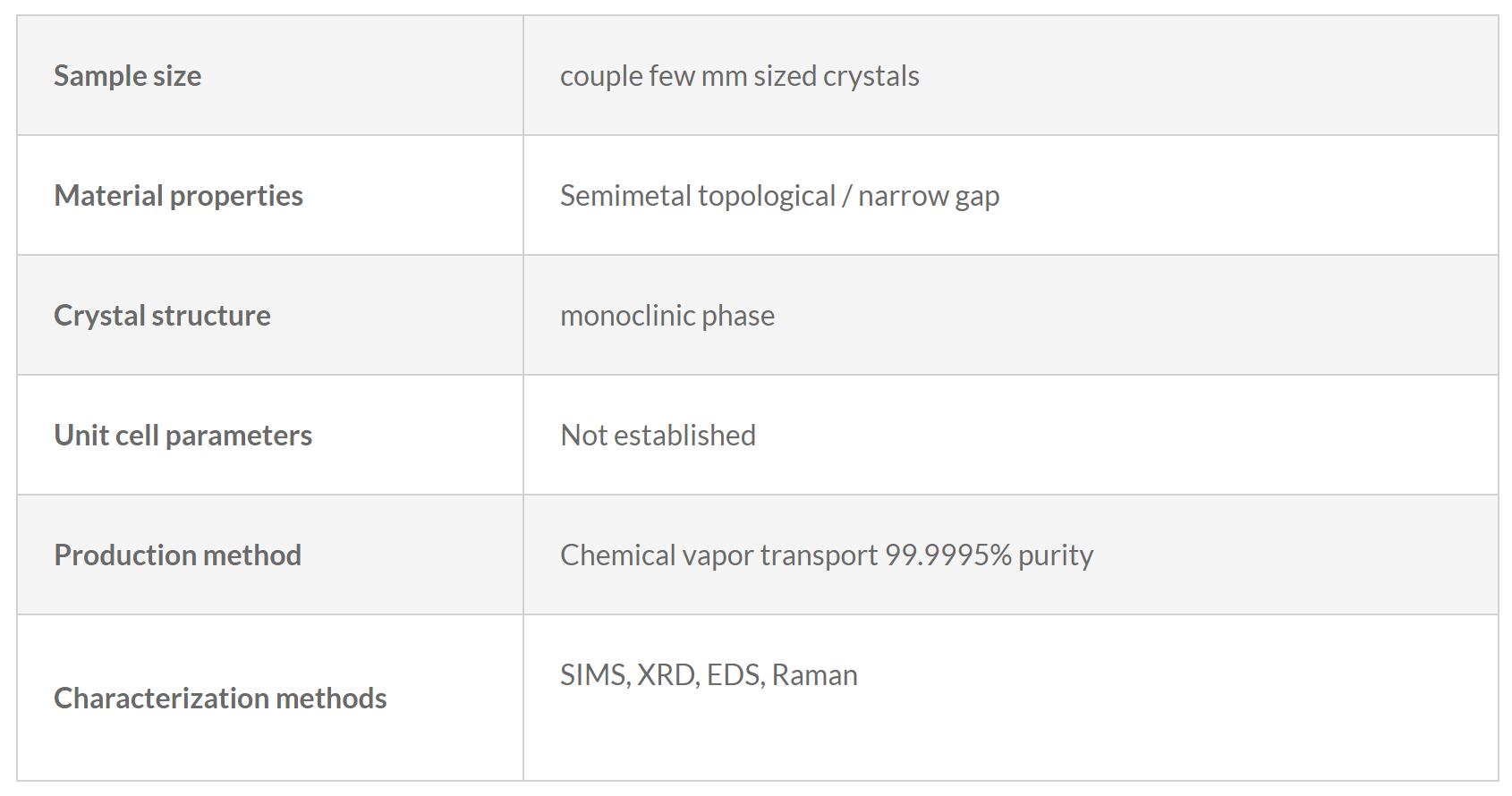Select the 'couple few mm sized crystals' text
The width and height of the screenshot is (1512, 796).
click(739, 76)
